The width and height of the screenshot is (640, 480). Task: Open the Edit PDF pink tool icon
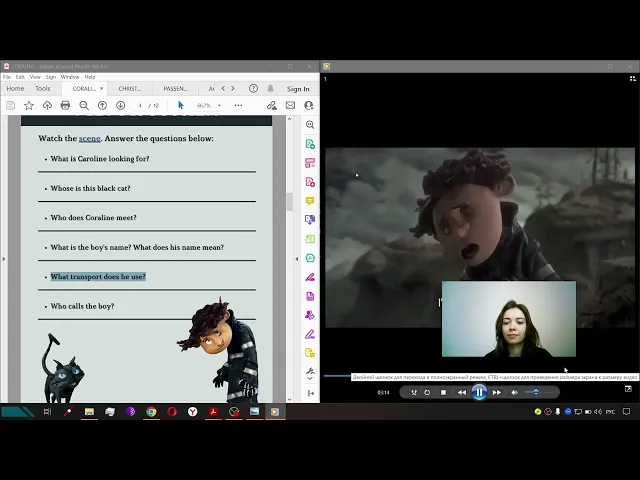pos(310,163)
